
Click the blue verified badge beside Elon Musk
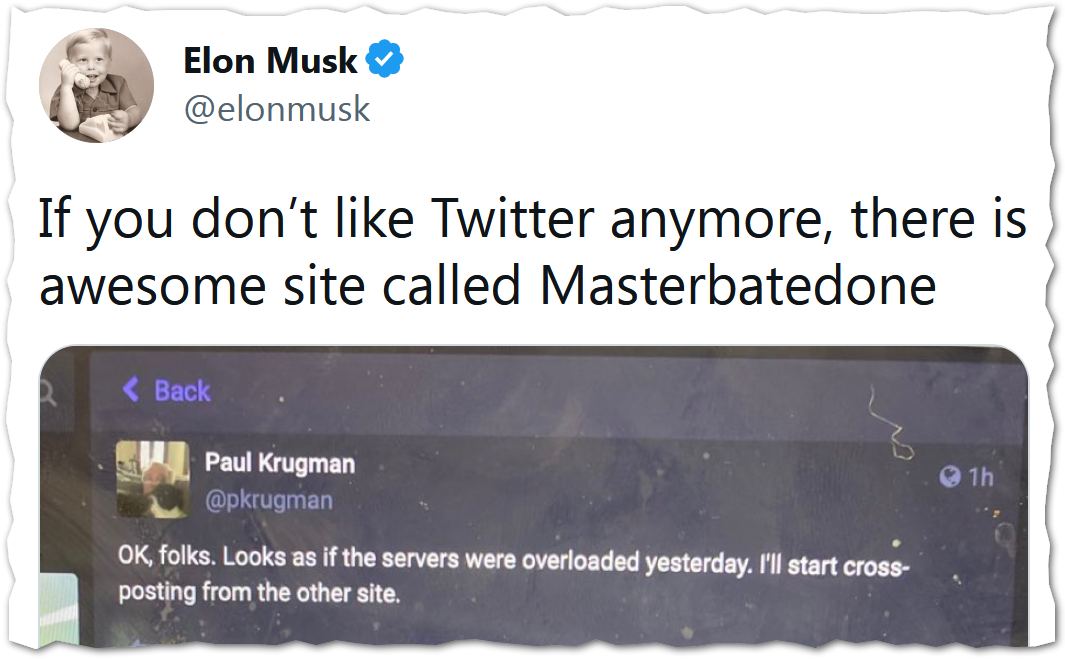point(385,62)
